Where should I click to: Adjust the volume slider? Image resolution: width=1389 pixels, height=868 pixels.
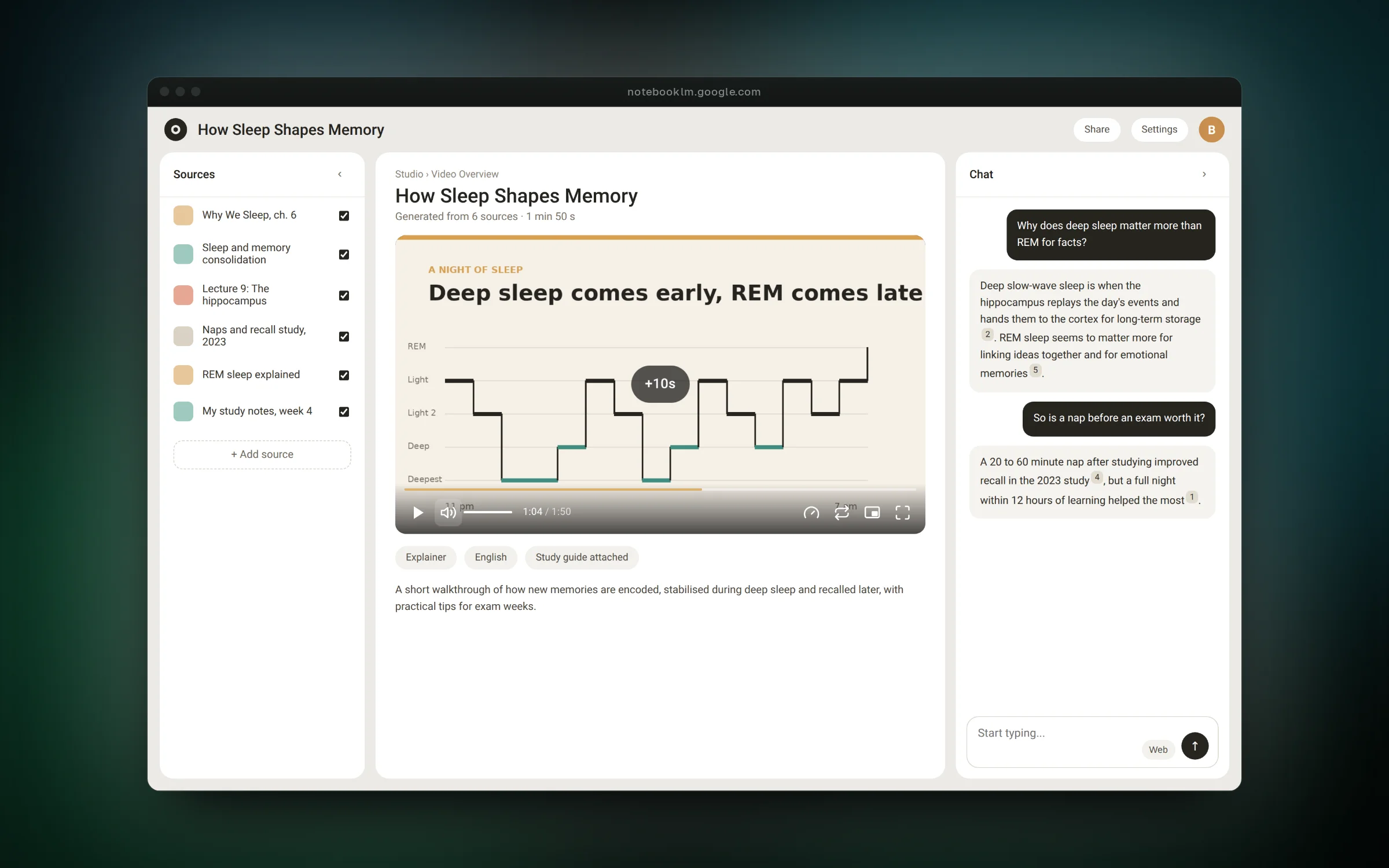pos(488,512)
